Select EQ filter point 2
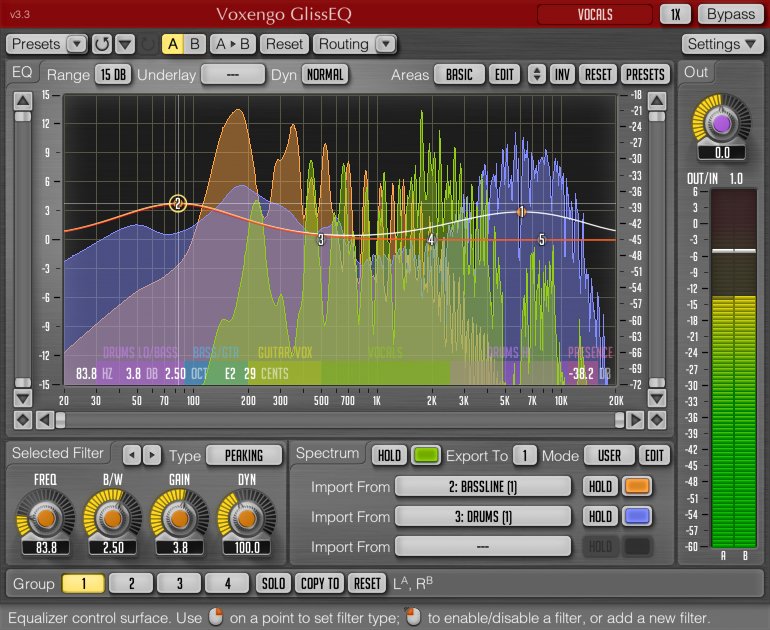 pos(178,203)
